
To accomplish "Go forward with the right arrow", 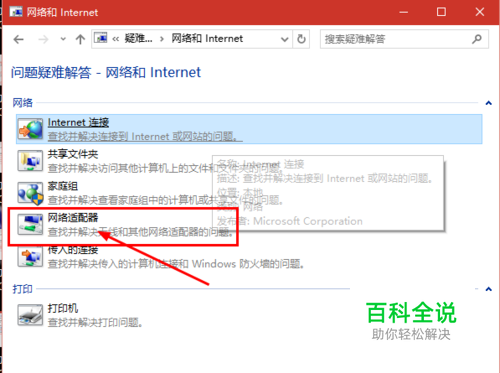I will click(43, 39).
